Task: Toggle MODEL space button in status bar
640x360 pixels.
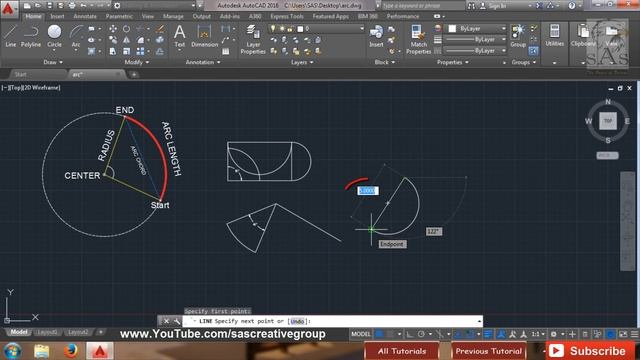Action: (x=361, y=334)
